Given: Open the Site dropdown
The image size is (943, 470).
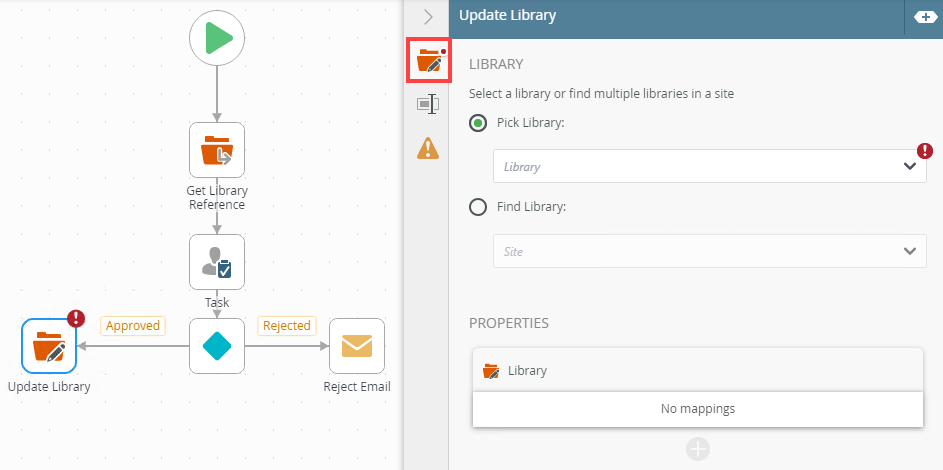Looking at the screenshot, I should [709, 252].
